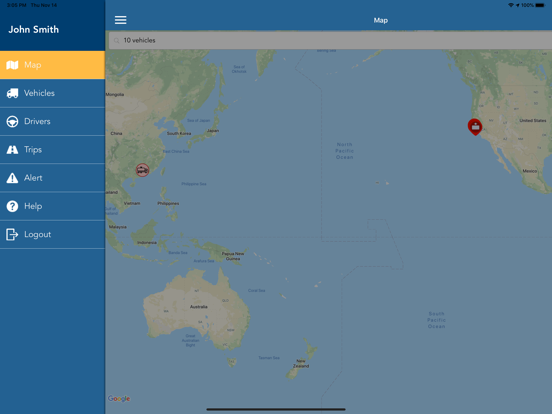
Task: Click the John Smith profile name
Action: coord(34,30)
